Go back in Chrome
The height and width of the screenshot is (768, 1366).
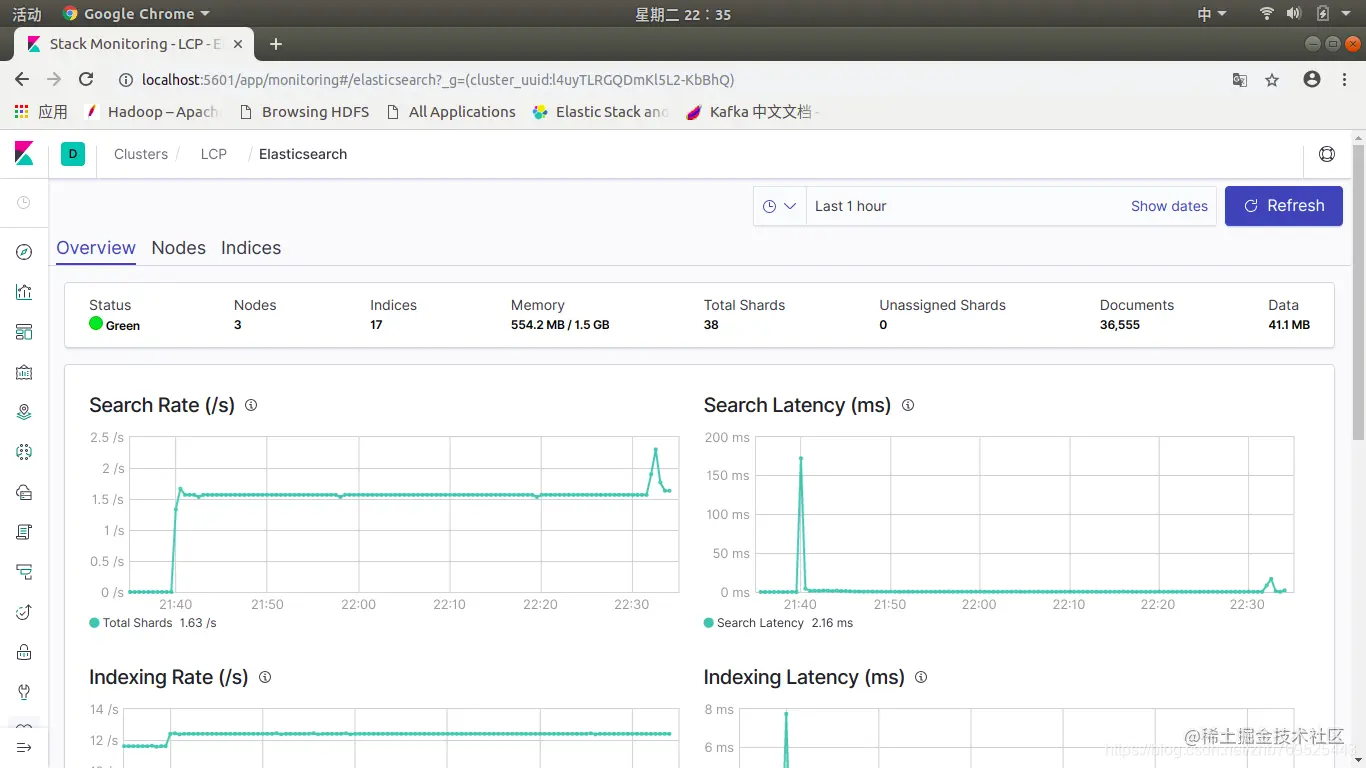point(22,80)
